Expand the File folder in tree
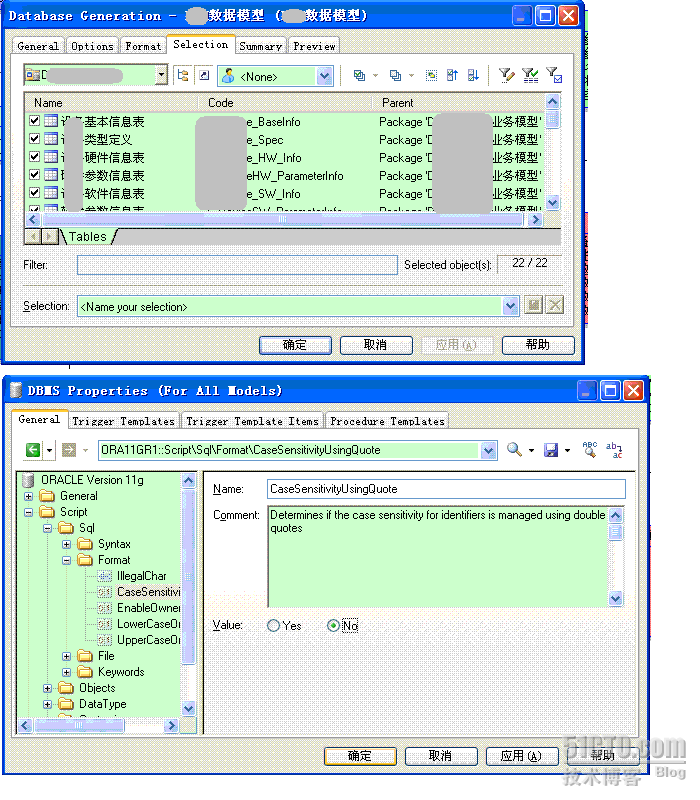The image size is (700, 800). (x=66, y=656)
